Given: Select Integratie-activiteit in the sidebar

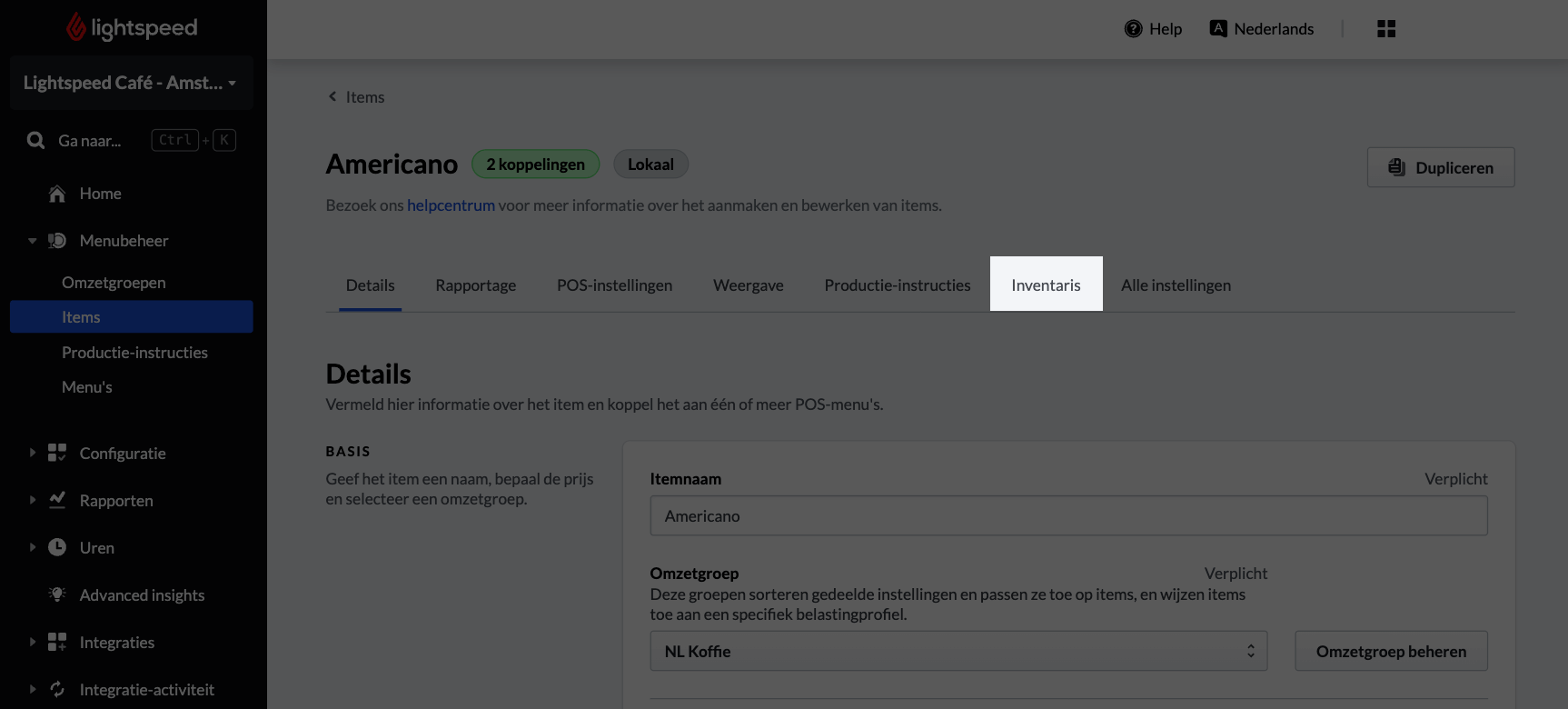Looking at the screenshot, I should coord(147,690).
